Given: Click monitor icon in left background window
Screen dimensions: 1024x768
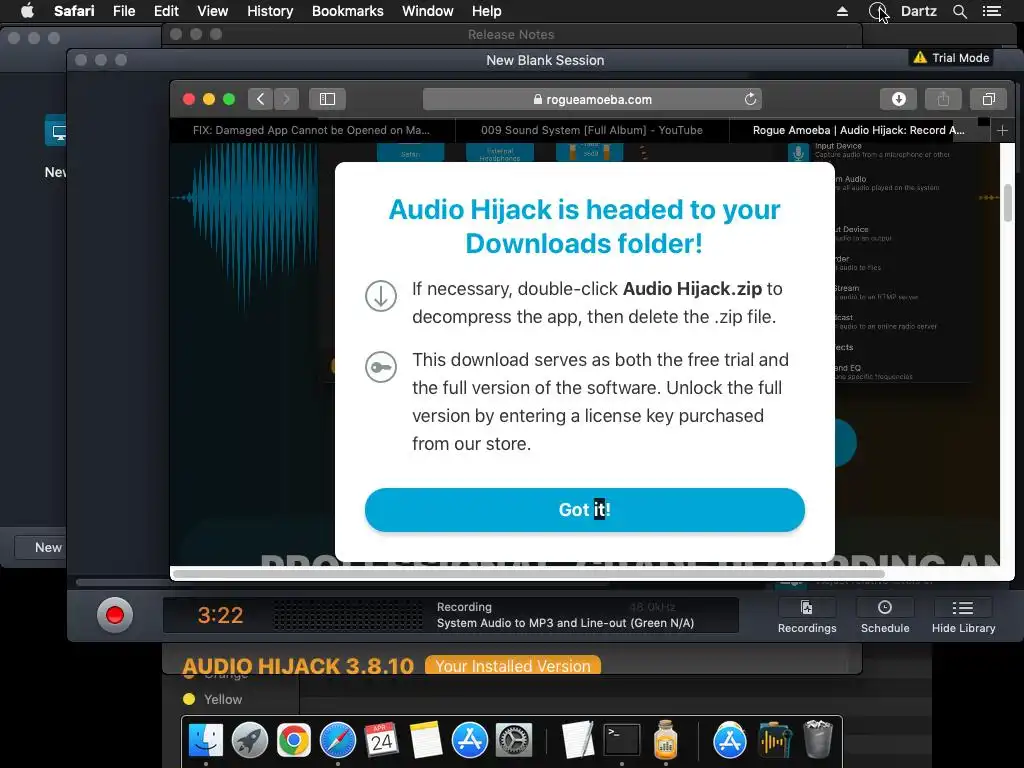Looking at the screenshot, I should coord(56,133).
